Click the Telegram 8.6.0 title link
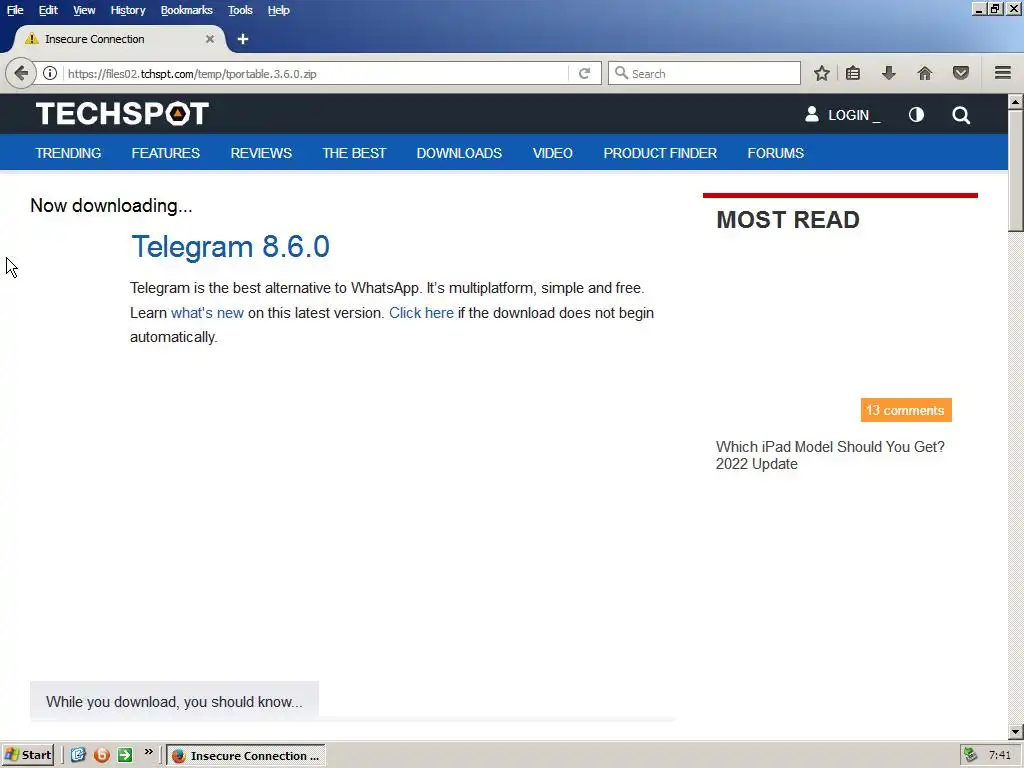The height and width of the screenshot is (768, 1024). pos(231,247)
